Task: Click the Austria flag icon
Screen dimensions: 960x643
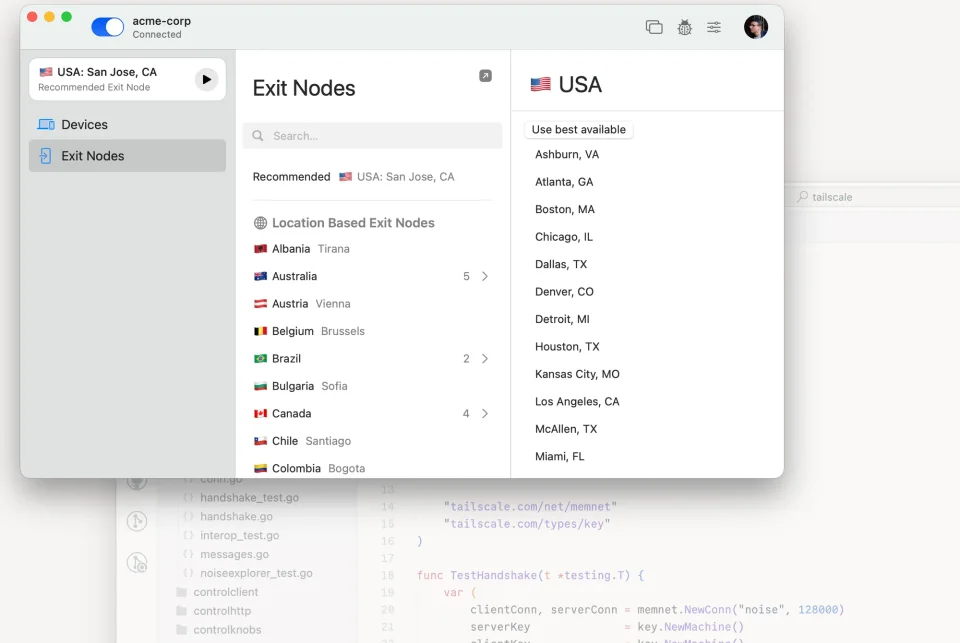Action: tap(260, 304)
